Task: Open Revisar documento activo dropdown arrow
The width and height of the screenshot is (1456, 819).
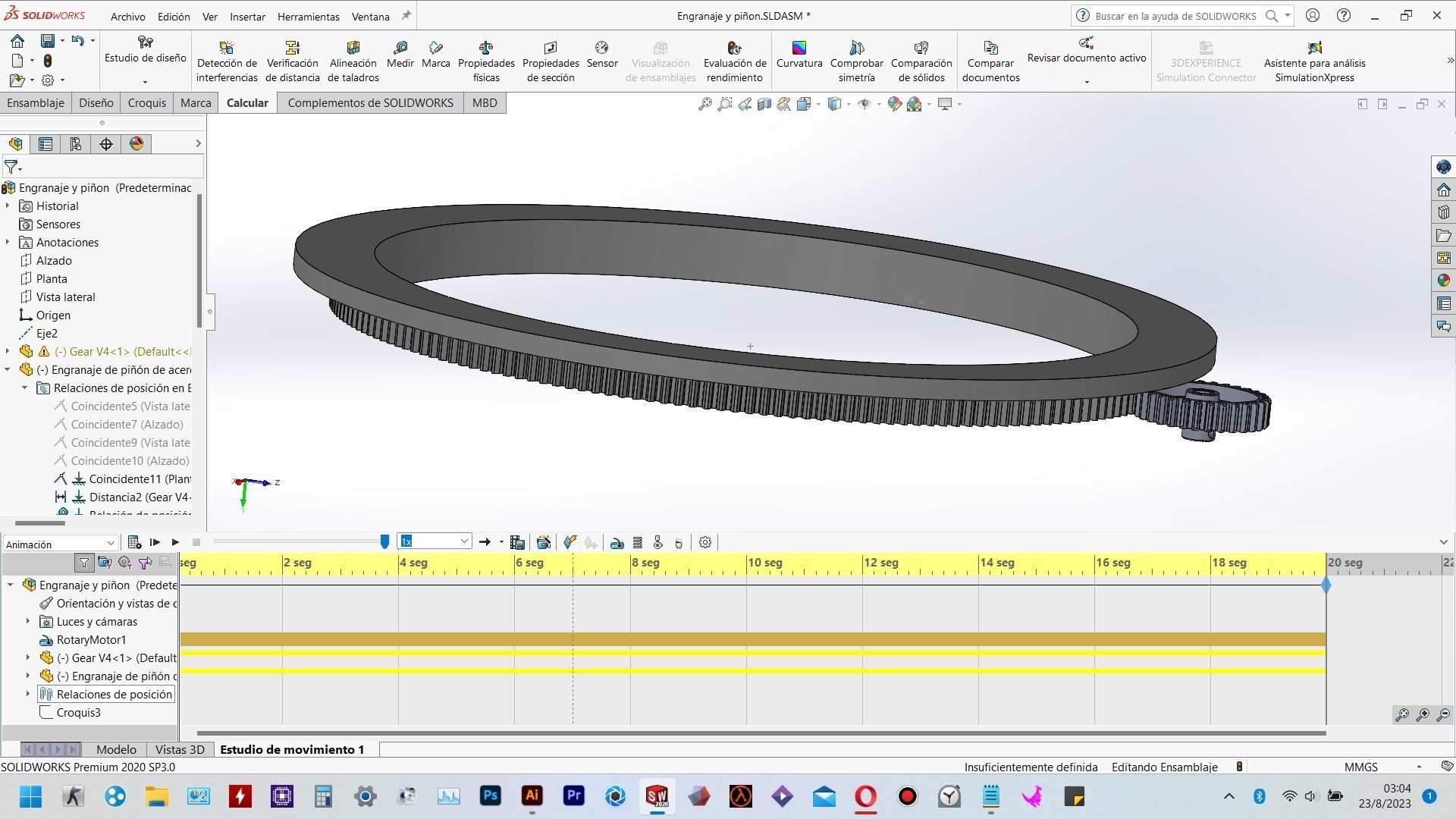Action: (x=1087, y=82)
